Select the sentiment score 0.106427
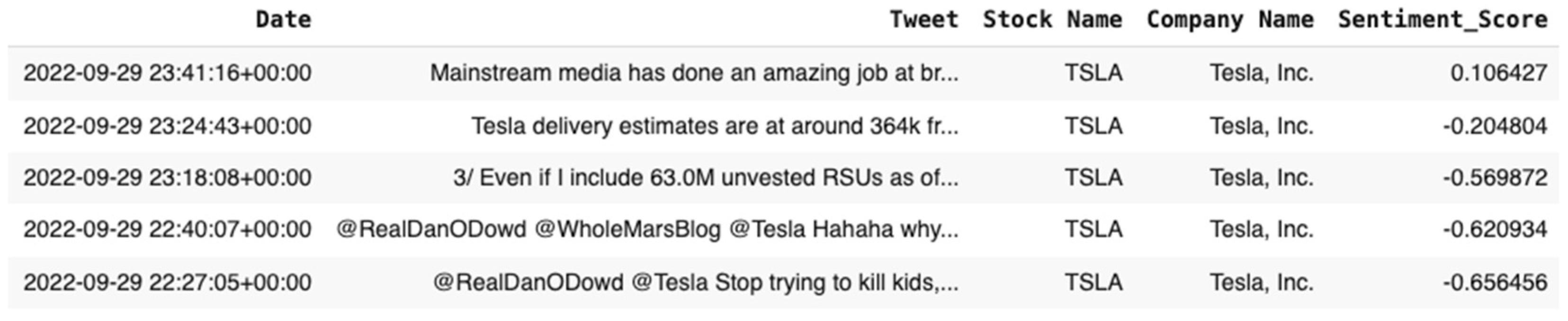1568x321 pixels. click(x=1498, y=73)
